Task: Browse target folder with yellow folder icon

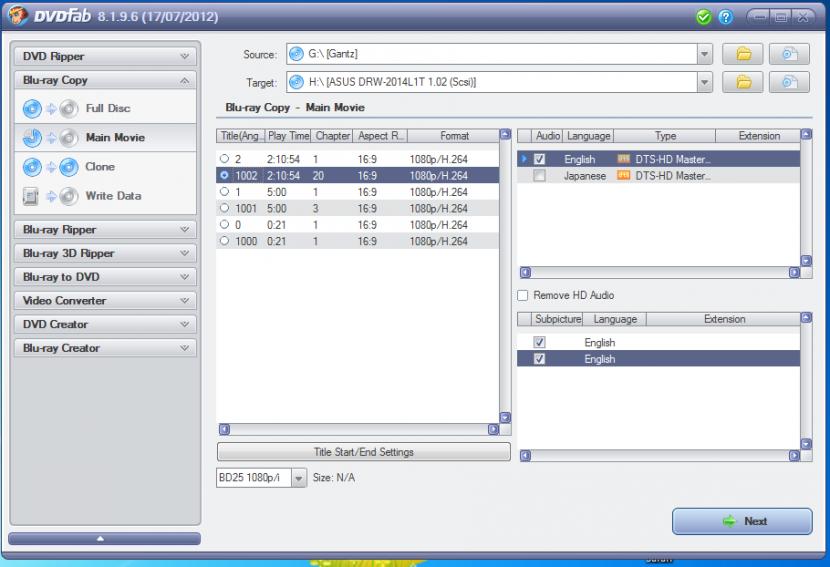Action: click(743, 82)
